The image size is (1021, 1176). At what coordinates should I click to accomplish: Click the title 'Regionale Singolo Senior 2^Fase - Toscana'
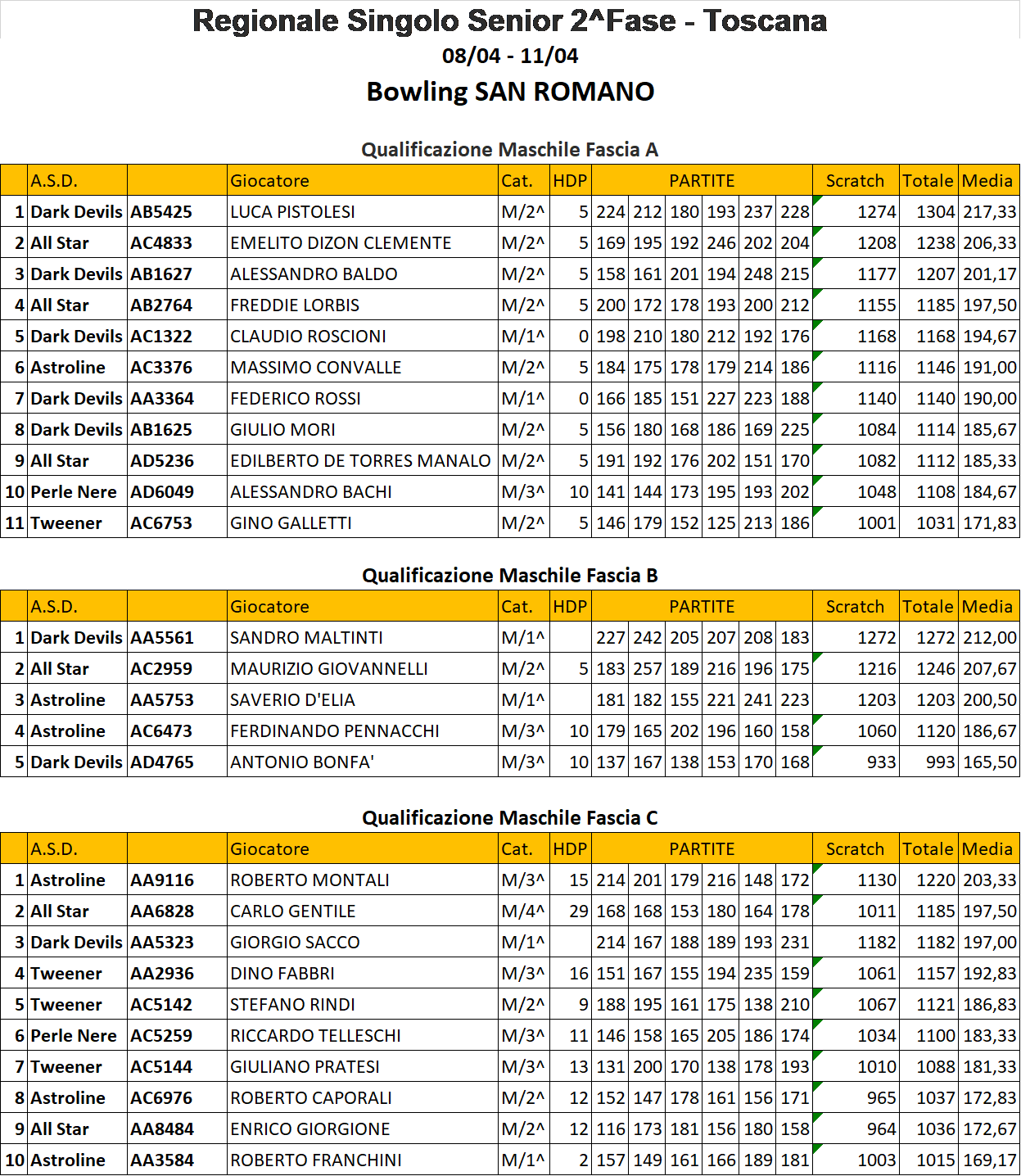pyautogui.click(x=509, y=20)
